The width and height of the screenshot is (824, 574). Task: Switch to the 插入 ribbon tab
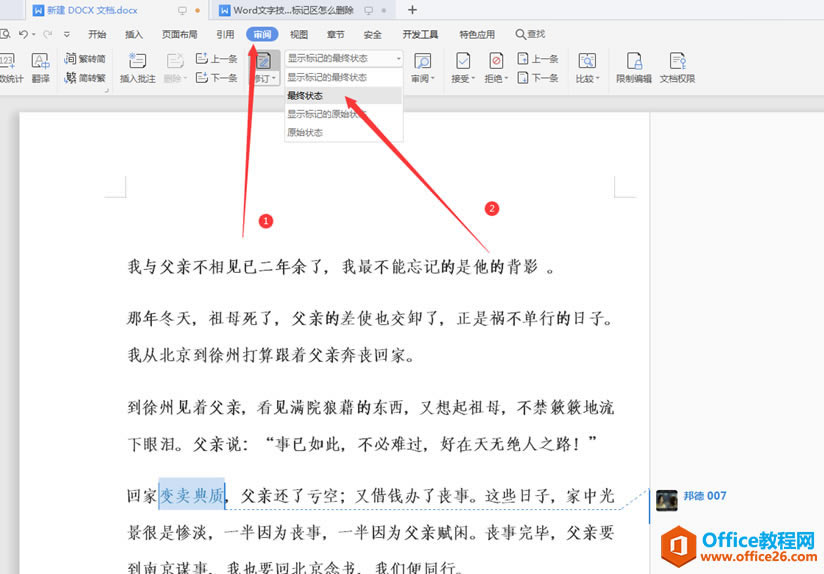point(134,34)
